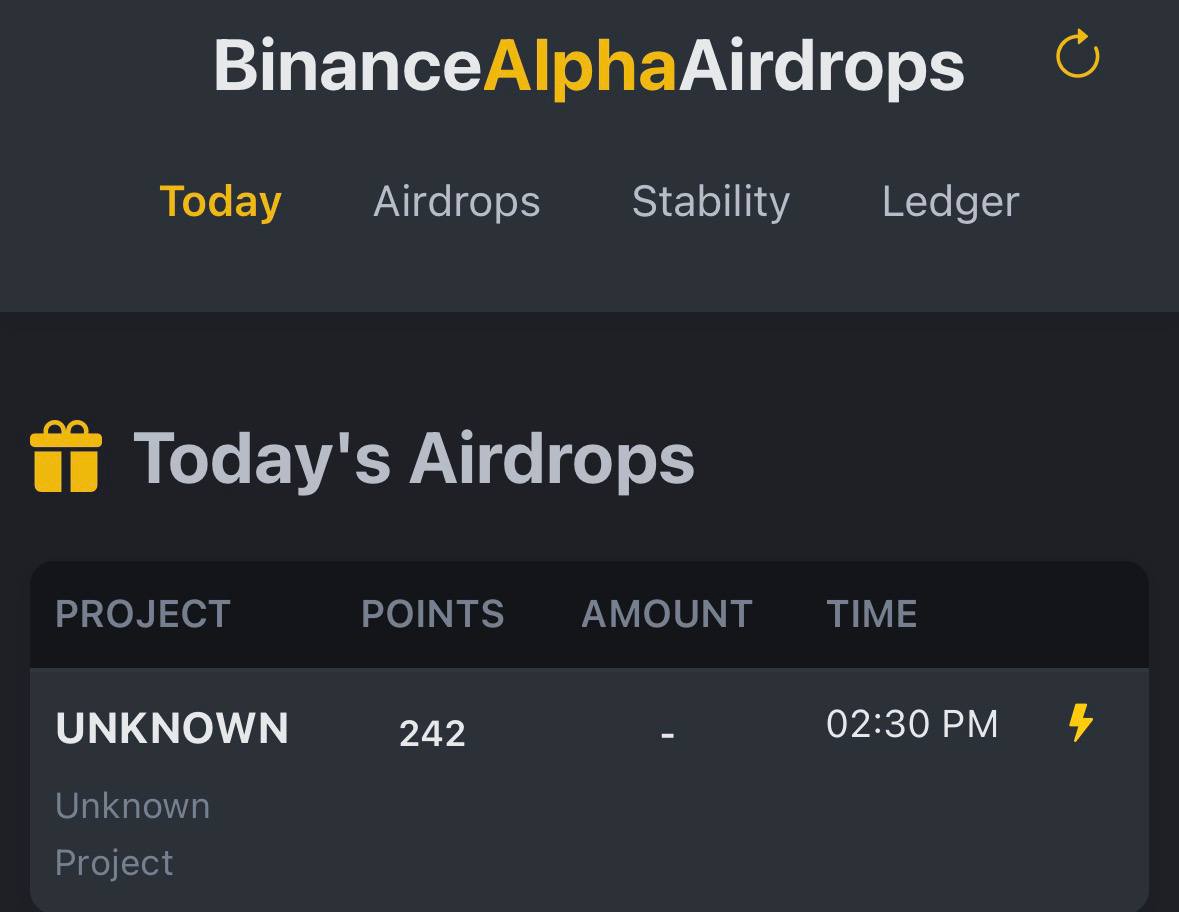Image resolution: width=1179 pixels, height=912 pixels.
Task: Click the 02:30 PM airdrop time
Action: [x=911, y=724]
